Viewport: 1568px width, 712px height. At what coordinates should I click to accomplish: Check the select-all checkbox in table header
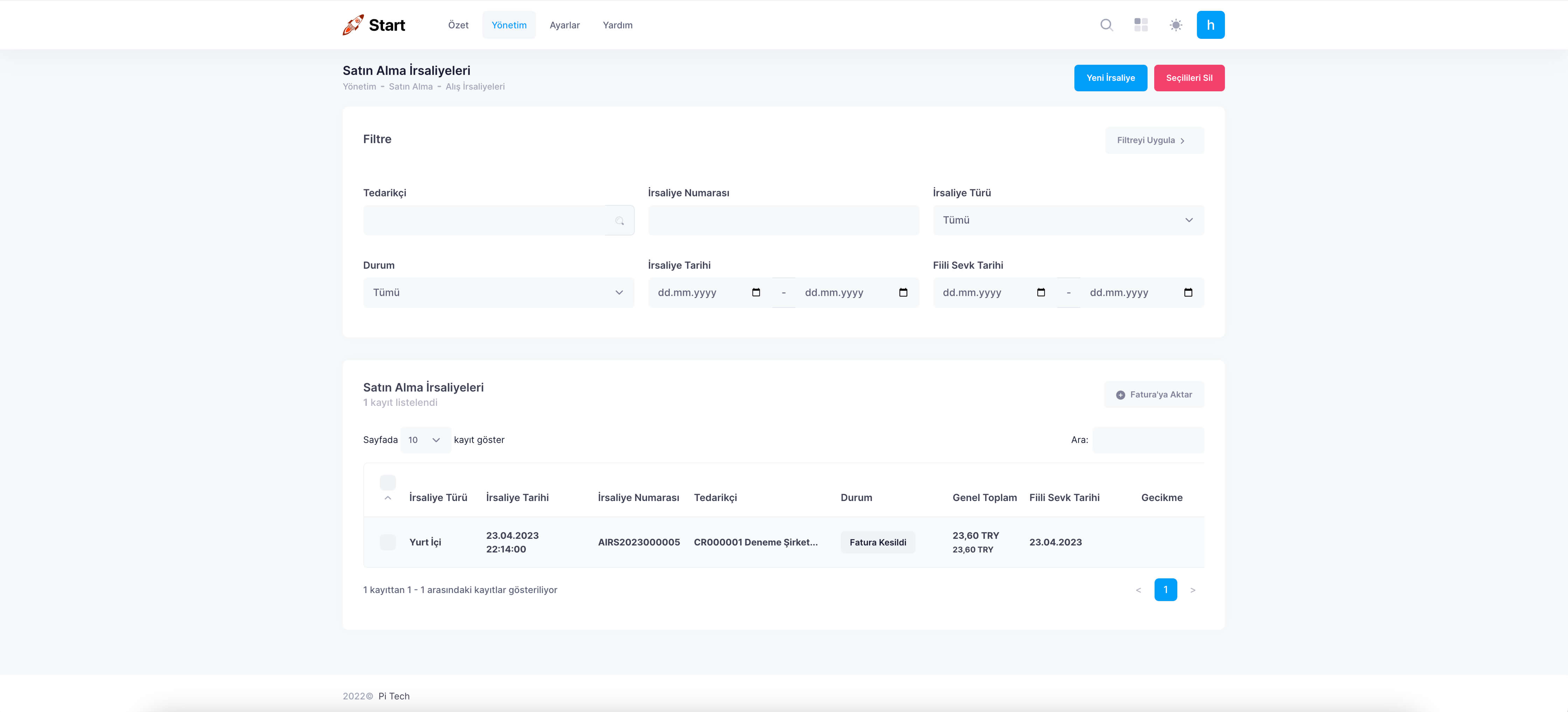[388, 482]
